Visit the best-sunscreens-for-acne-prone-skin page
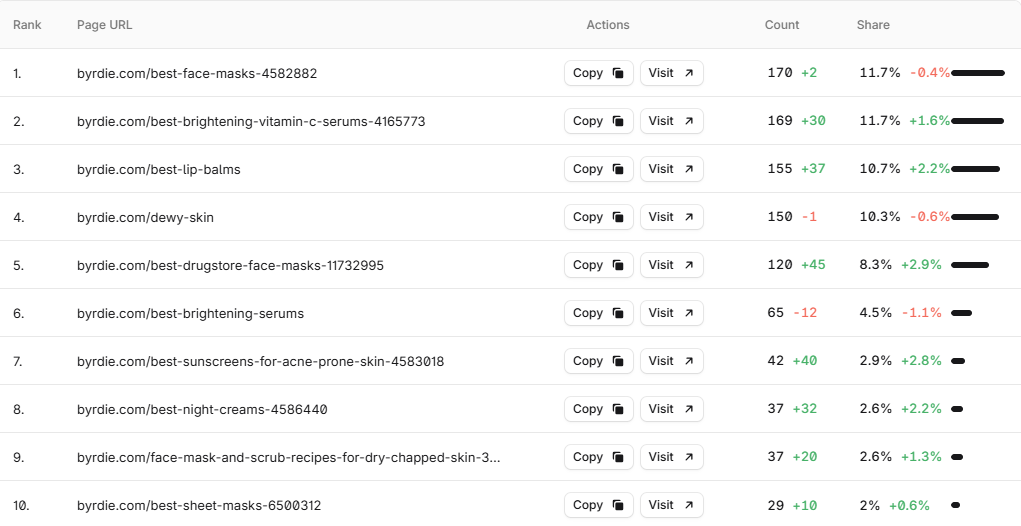Image resolution: width=1021 pixels, height=526 pixels. coord(671,361)
